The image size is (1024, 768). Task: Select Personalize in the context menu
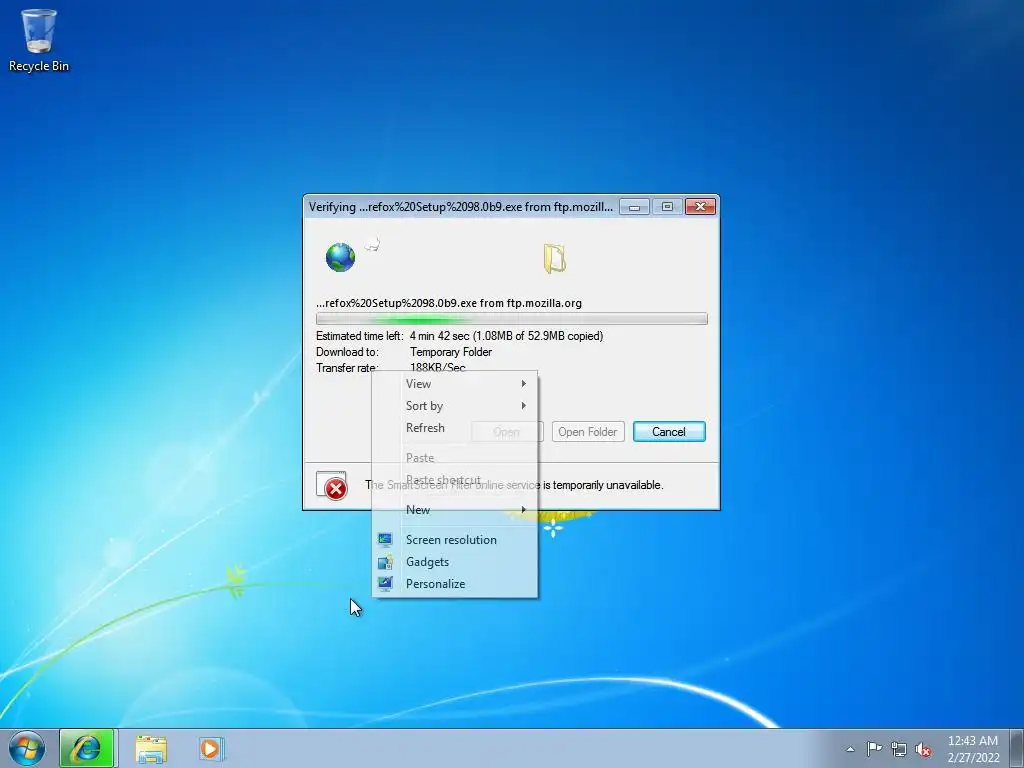[x=455, y=584]
